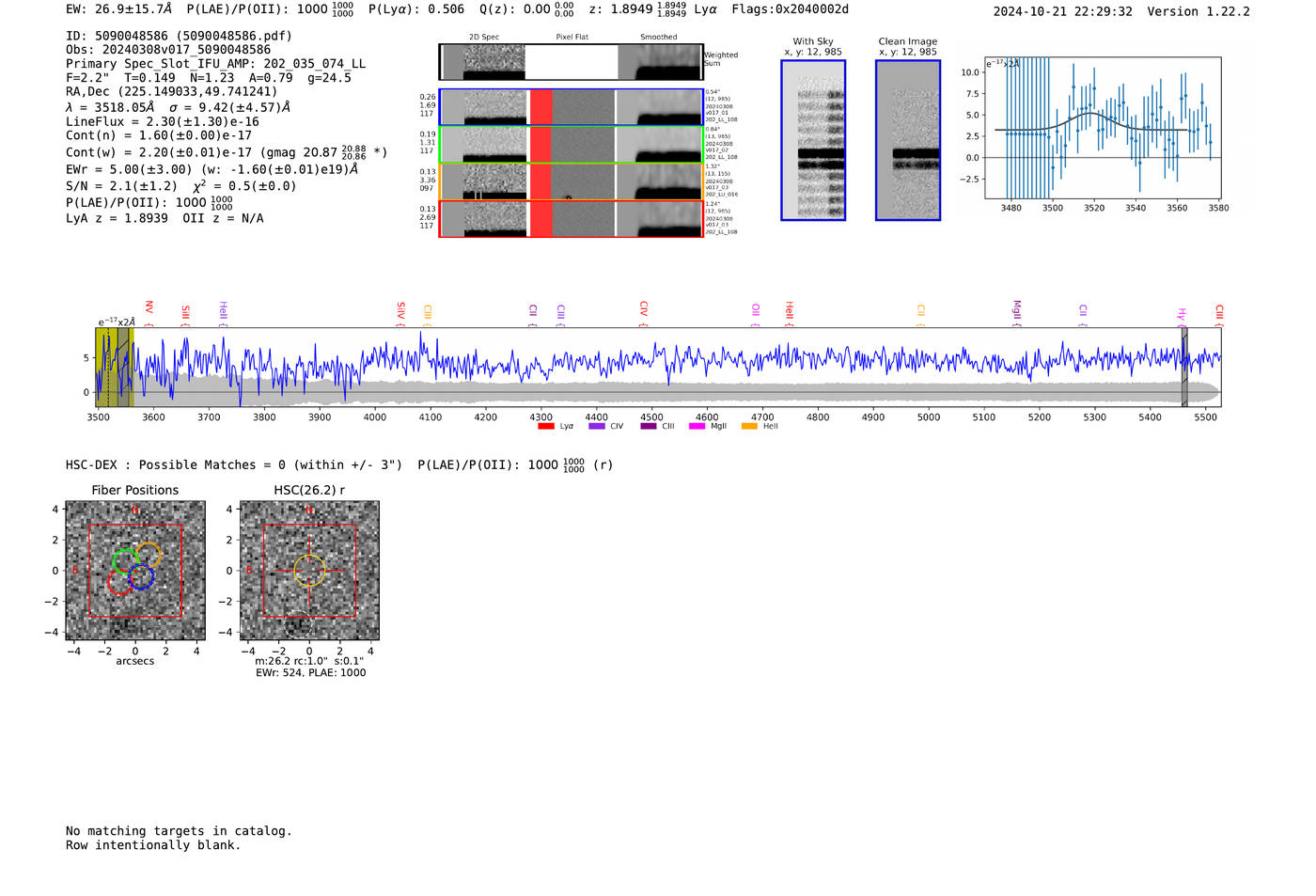Click the CIV line marker above spectrum
Viewport: 1316px width, 896px height.
(x=643, y=309)
